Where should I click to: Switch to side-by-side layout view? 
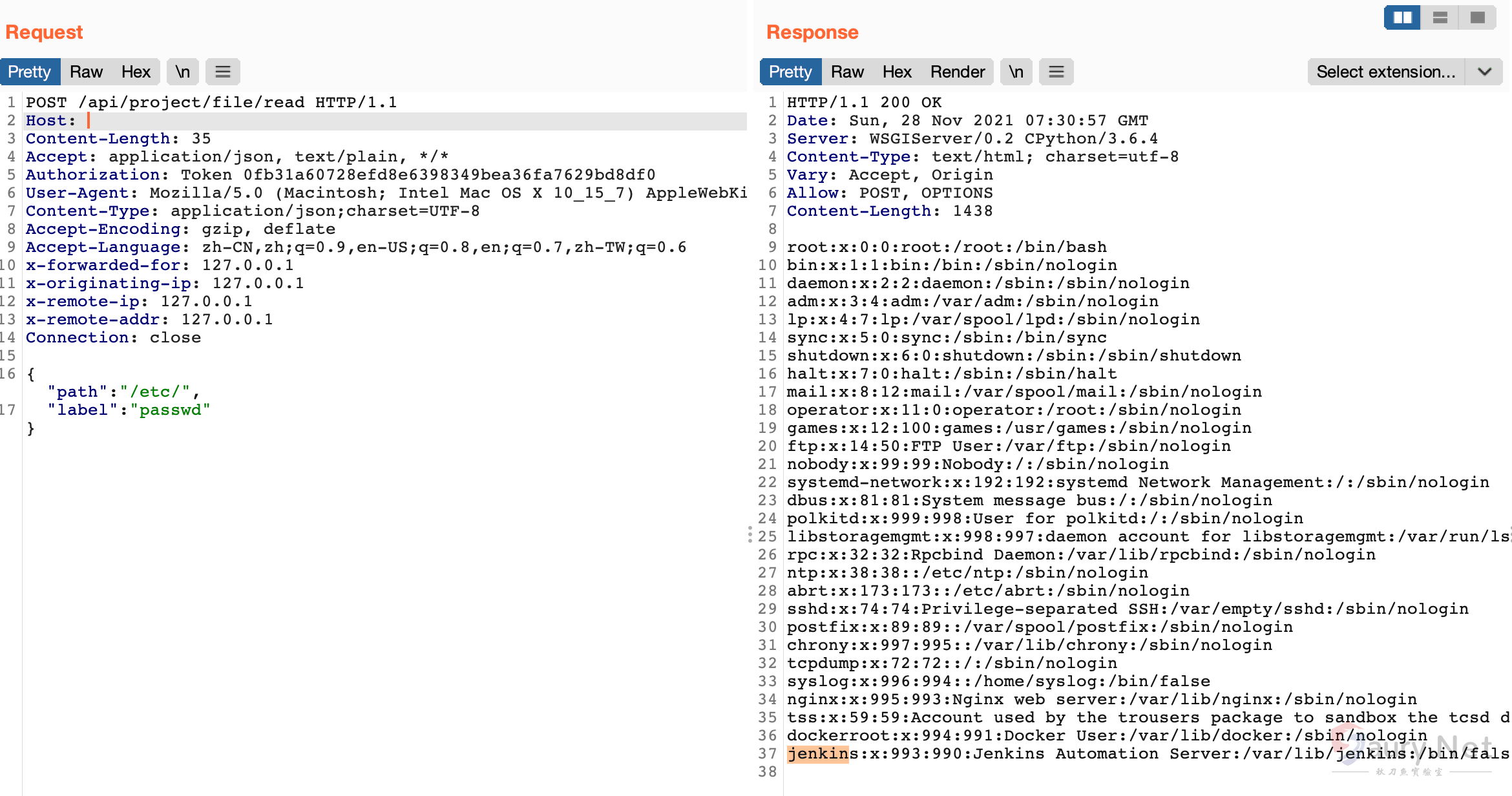point(1402,17)
